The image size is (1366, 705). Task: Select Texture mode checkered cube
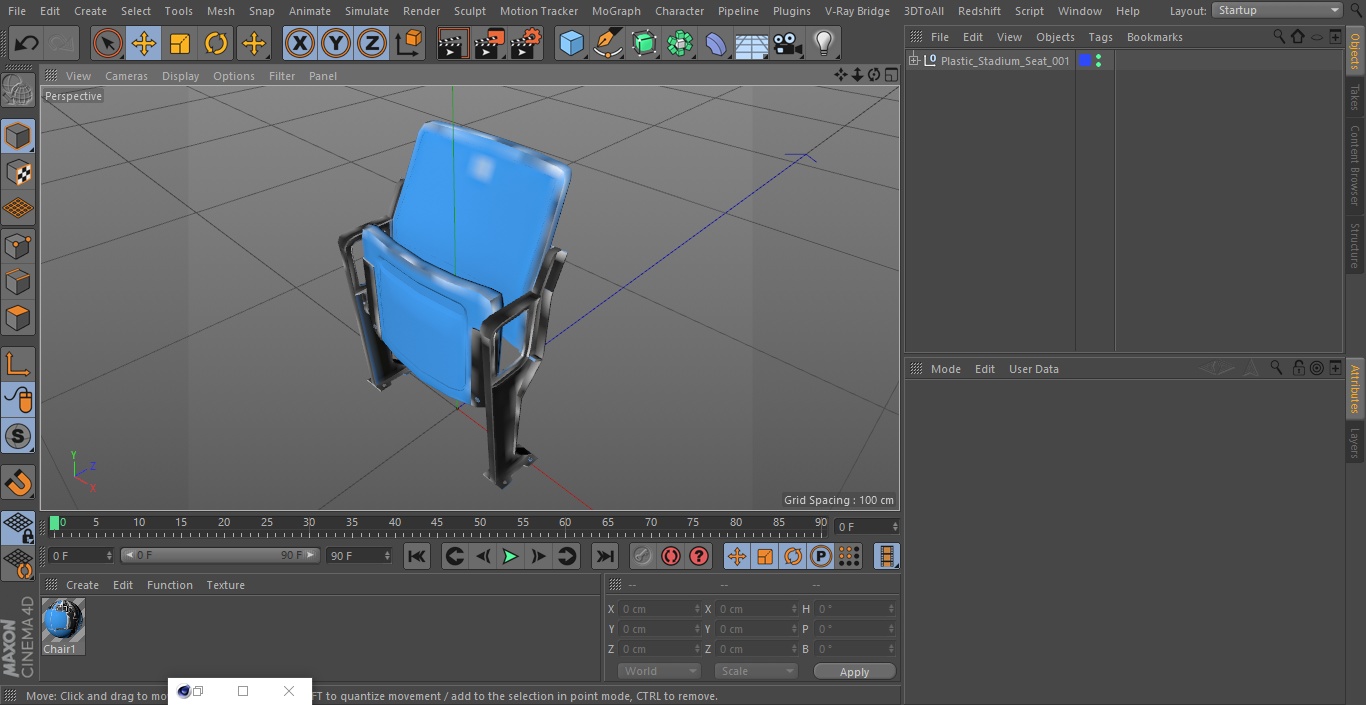coord(18,172)
